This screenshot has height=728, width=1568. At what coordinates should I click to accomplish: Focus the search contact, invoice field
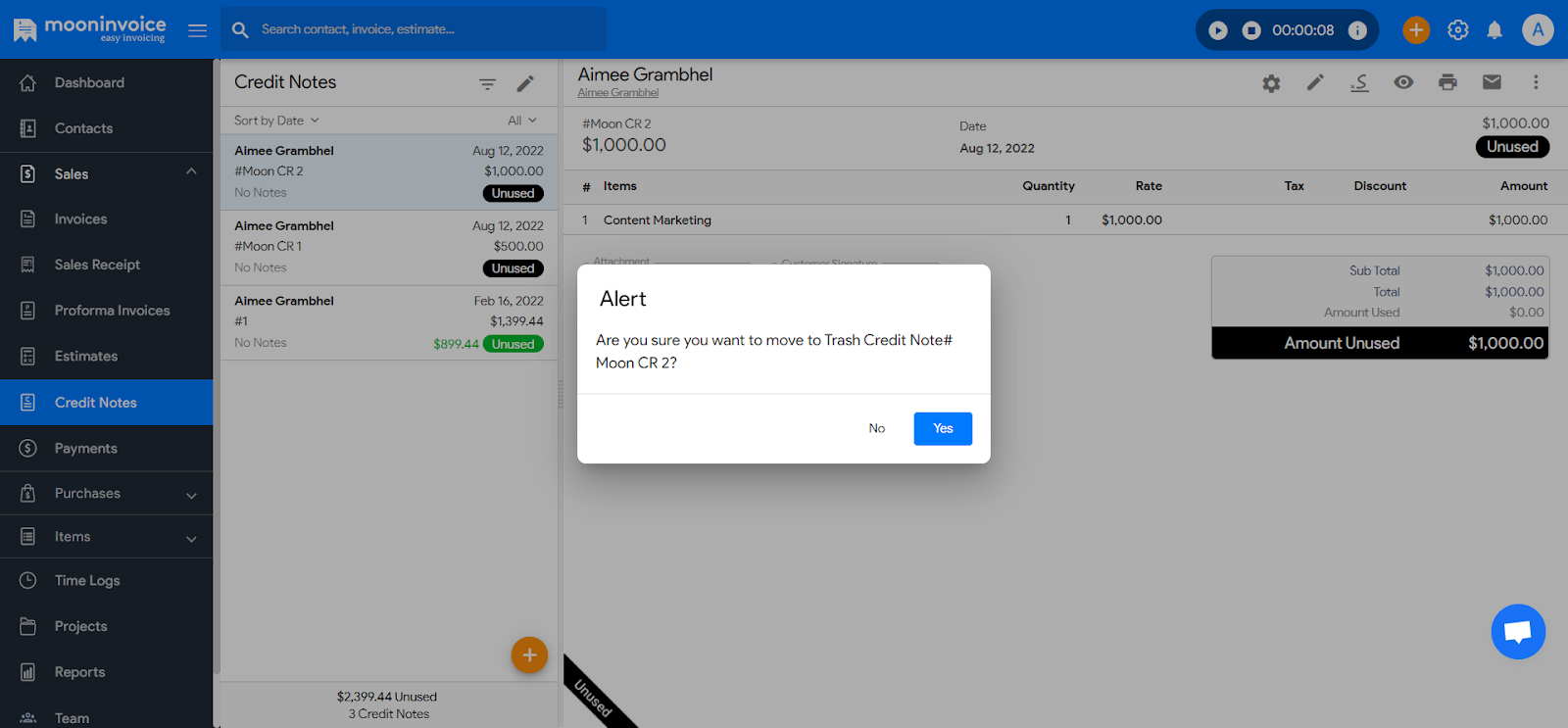(x=414, y=29)
